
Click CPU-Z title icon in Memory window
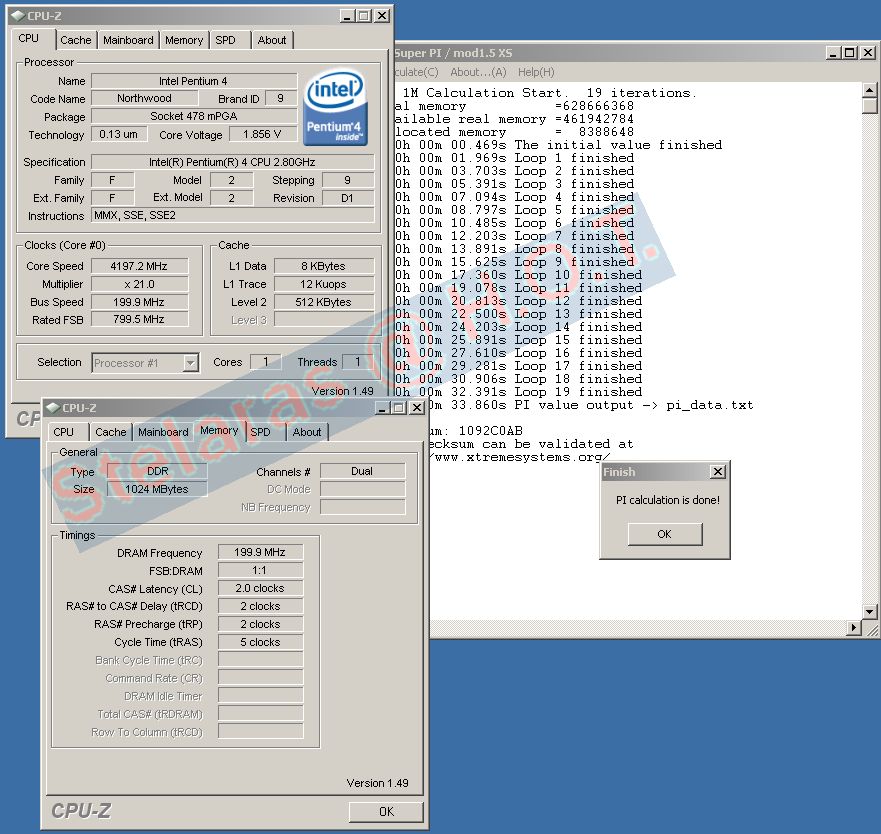pyautogui.click(x=53, y=407)
